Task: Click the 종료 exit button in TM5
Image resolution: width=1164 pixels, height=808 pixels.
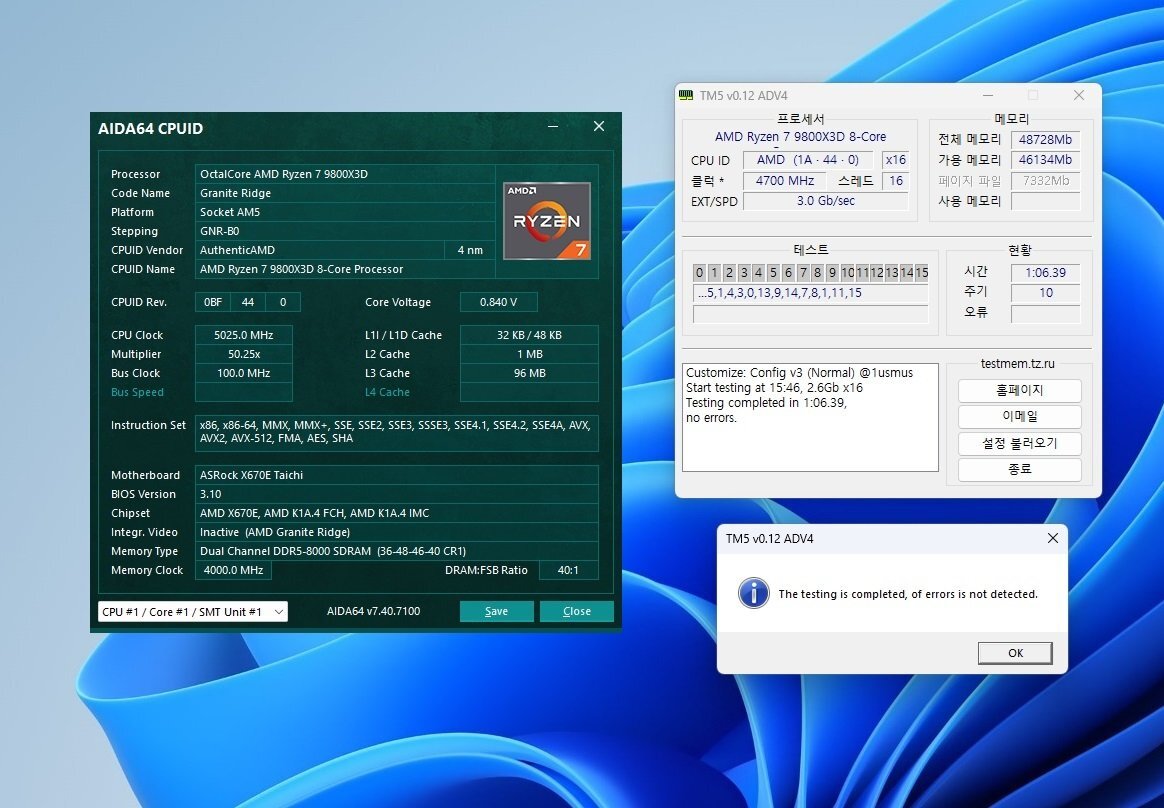Action: (1019, 469)
